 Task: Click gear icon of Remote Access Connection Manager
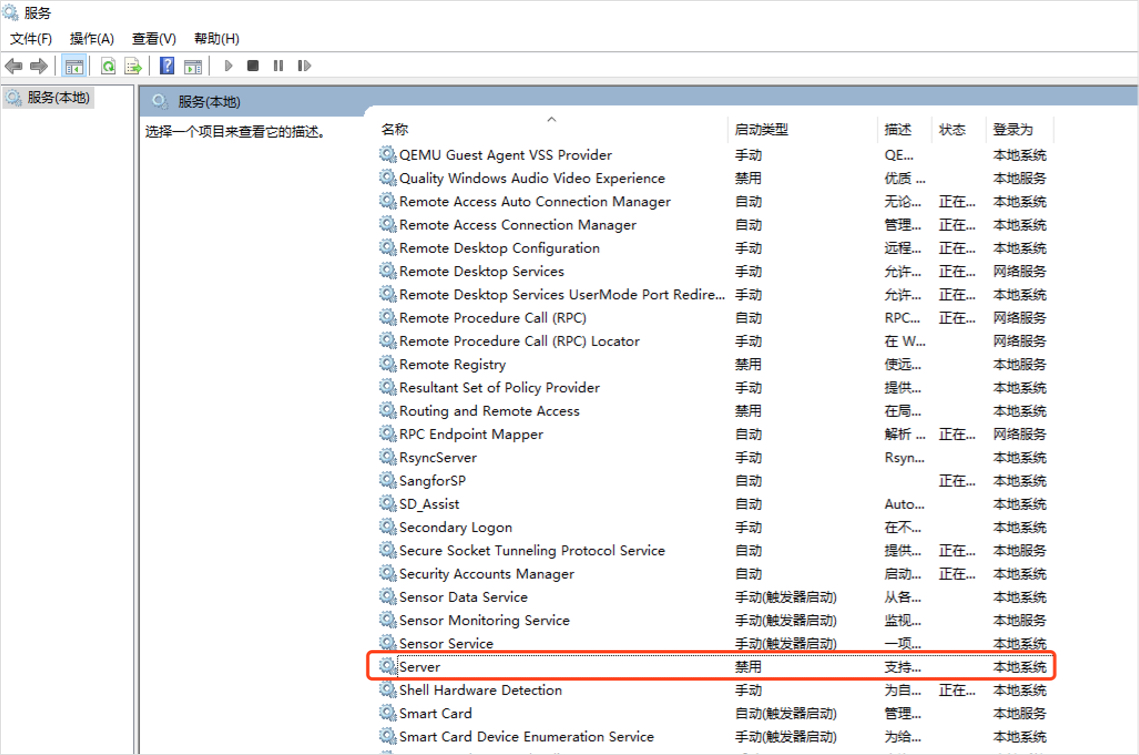(388, 224)
